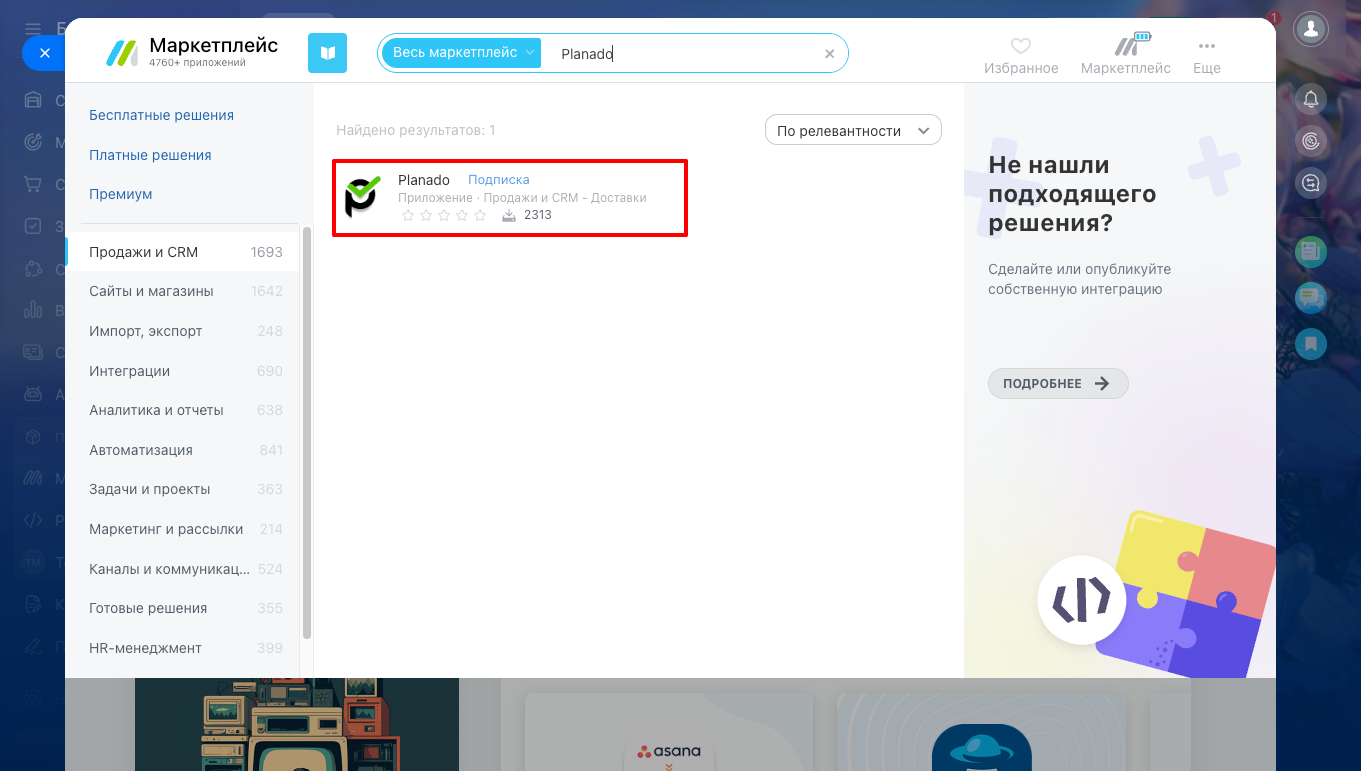
Task: Click the hamburger menu icon behind the slider
Action: pyautogui.click(x=33, y=28)
